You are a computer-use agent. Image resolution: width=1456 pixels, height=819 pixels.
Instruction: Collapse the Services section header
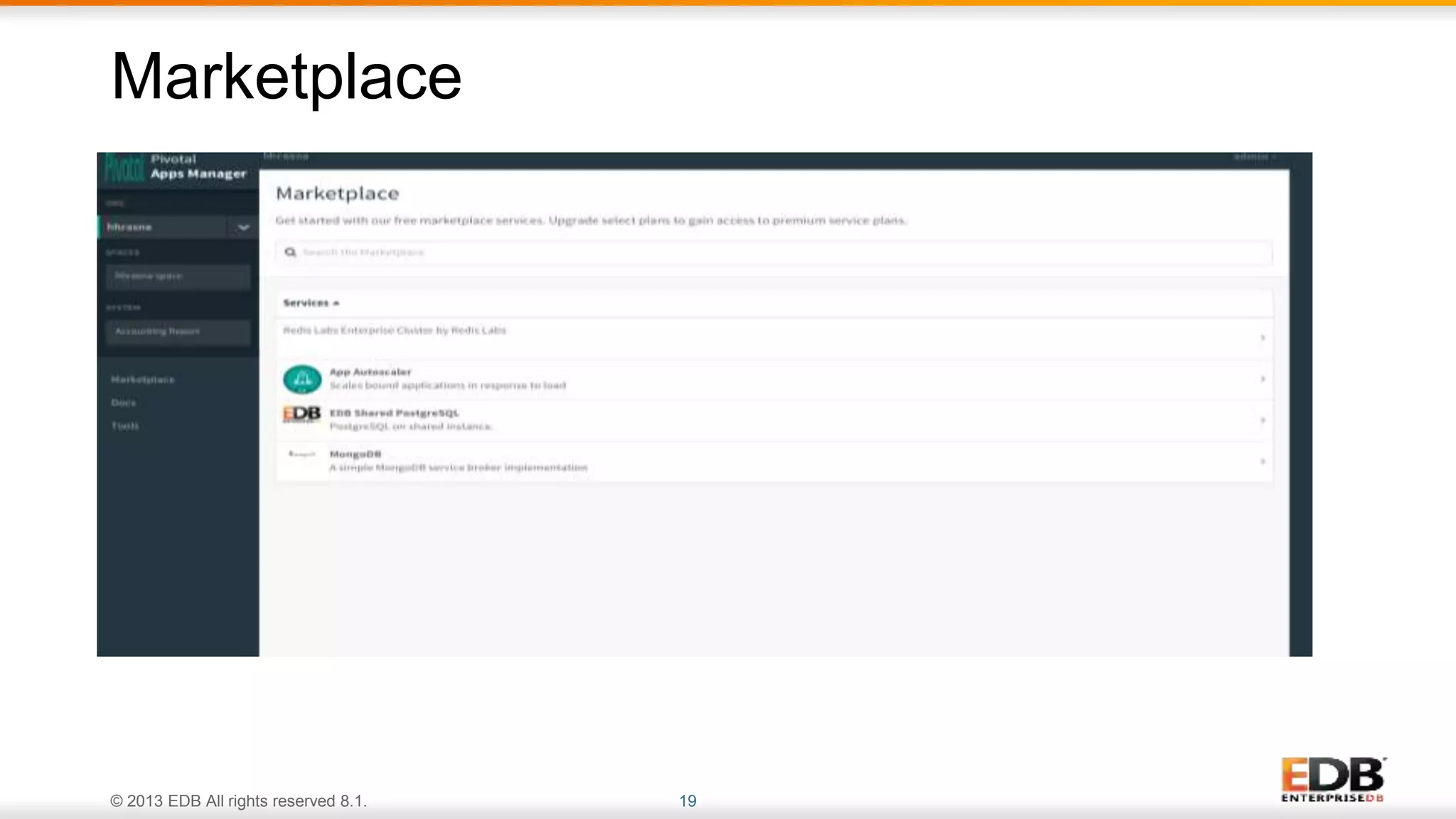click(x=311, y=303)
